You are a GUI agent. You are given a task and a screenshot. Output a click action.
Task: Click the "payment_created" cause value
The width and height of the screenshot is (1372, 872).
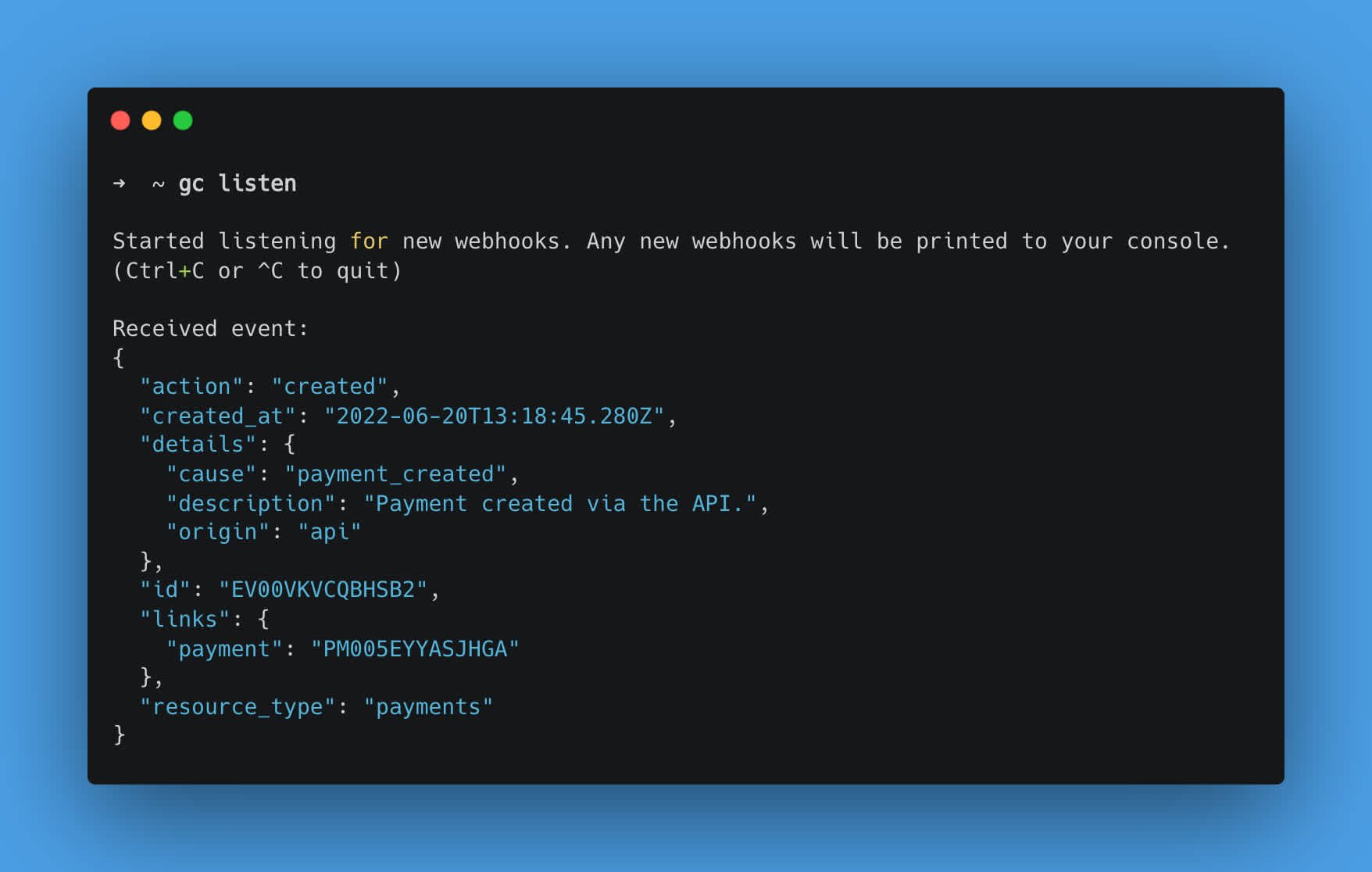(395, 474)
